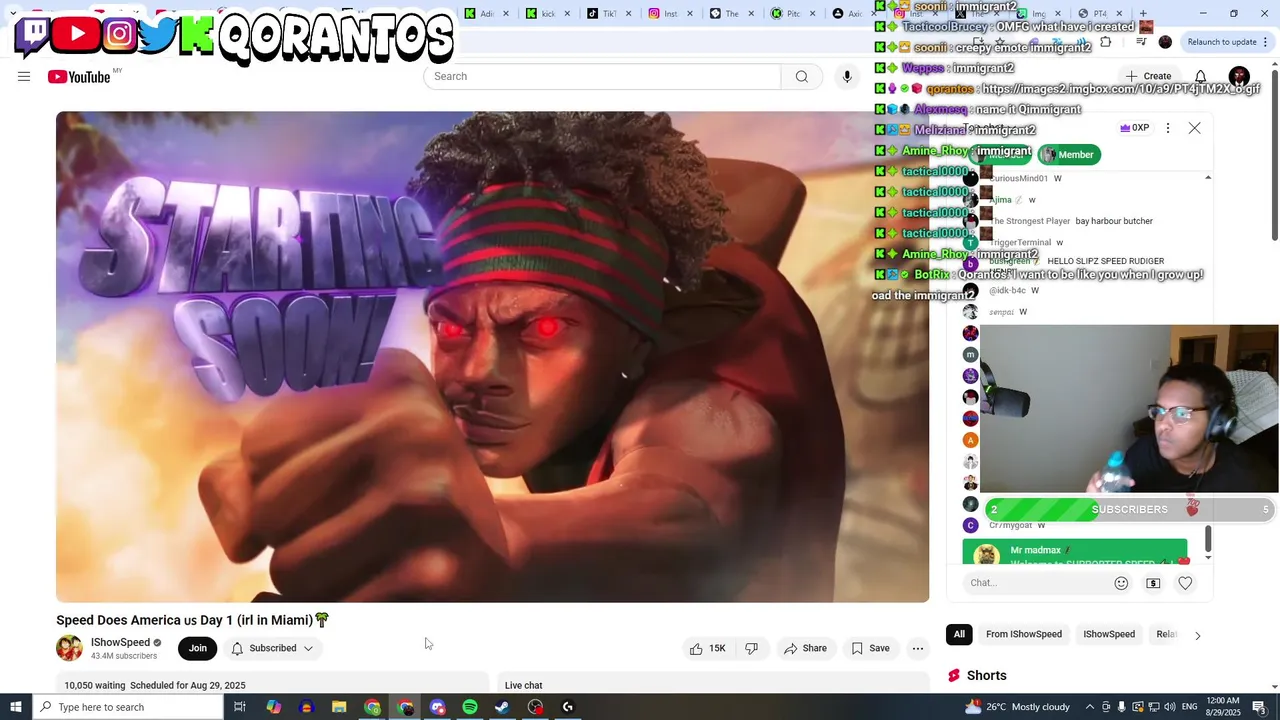
Task: Save the video to playlist
Action: 870,648
